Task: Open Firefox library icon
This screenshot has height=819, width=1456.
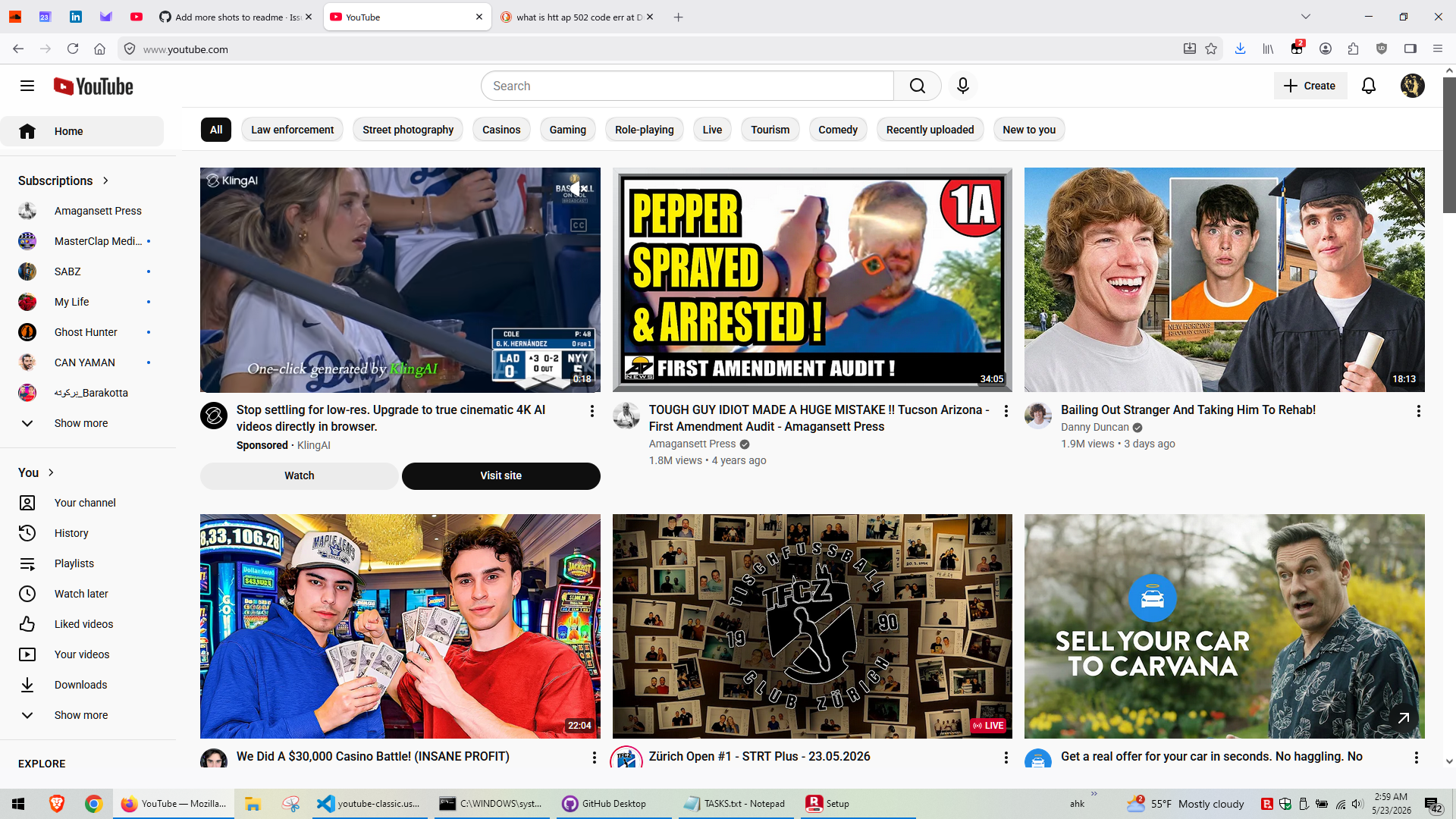Action: pos(1268,49)
